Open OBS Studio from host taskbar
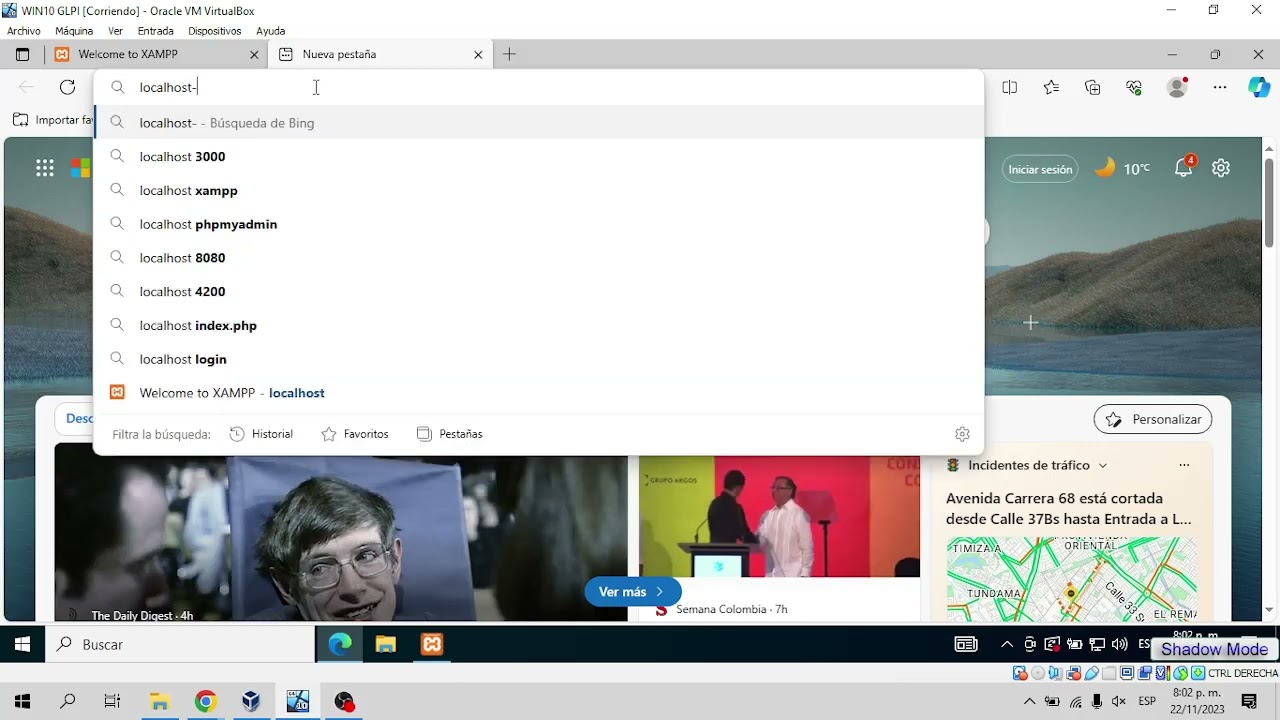1280x720 pixels. click(x=345, y=702)
